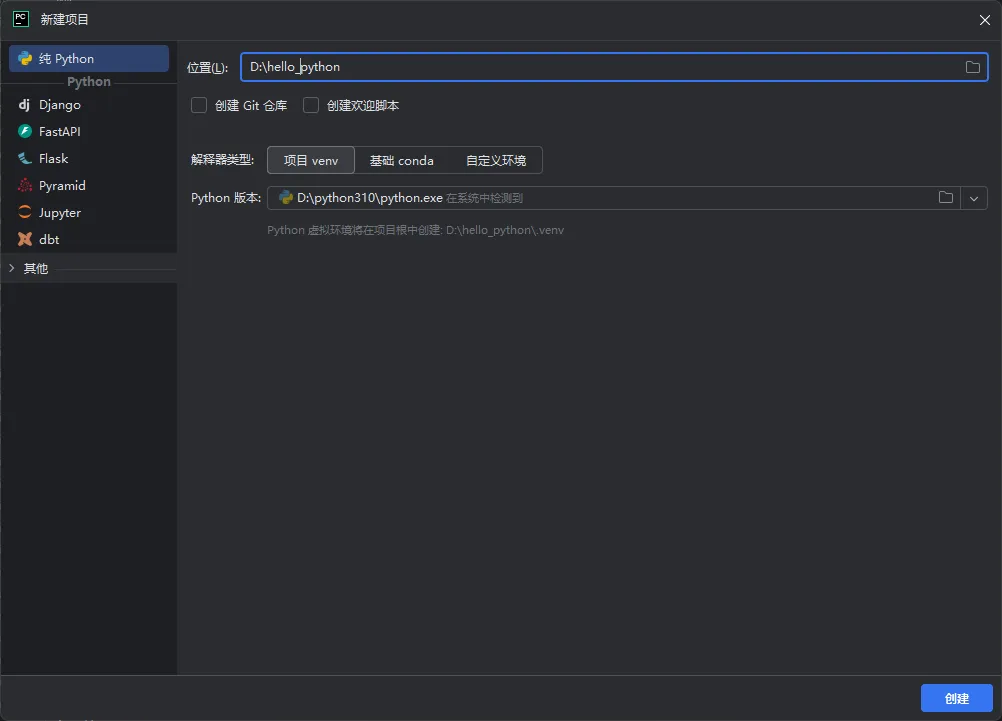
Task: Select the 自定义环境 interpreter type
Action: 496,160
